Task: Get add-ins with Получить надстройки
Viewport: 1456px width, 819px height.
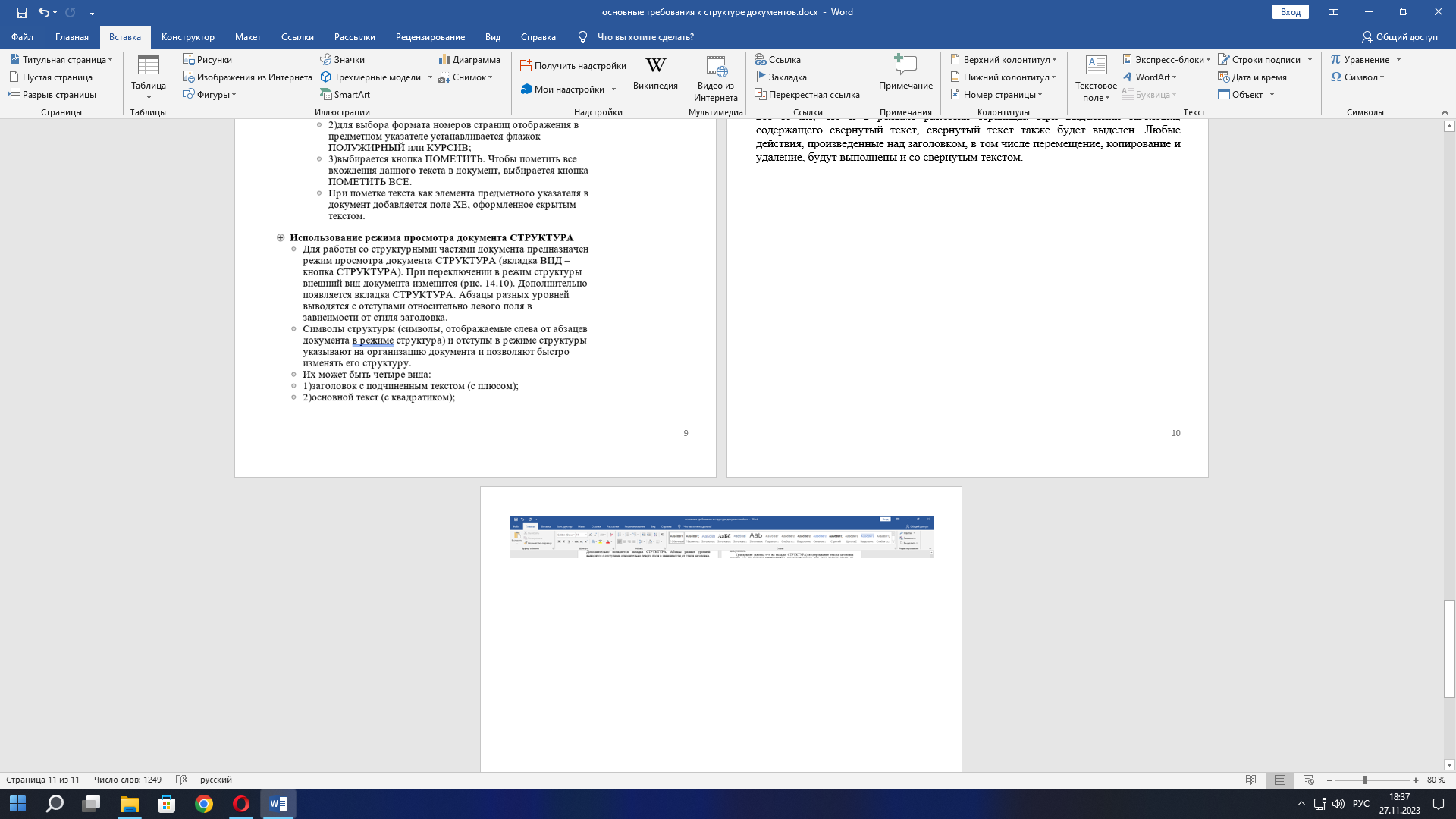Action: tap(573, 66)
